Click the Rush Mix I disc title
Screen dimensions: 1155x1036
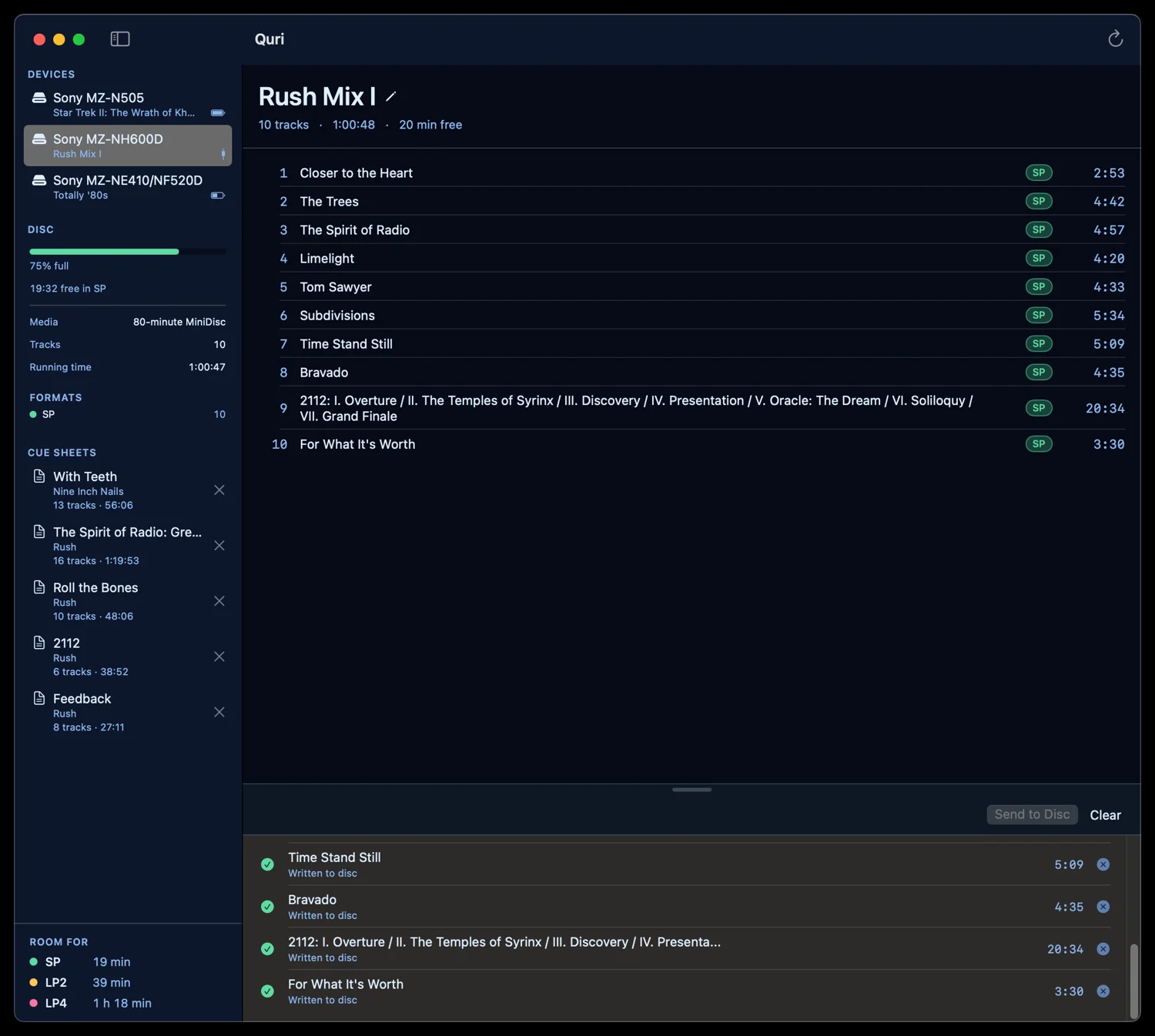click(317, 96)
